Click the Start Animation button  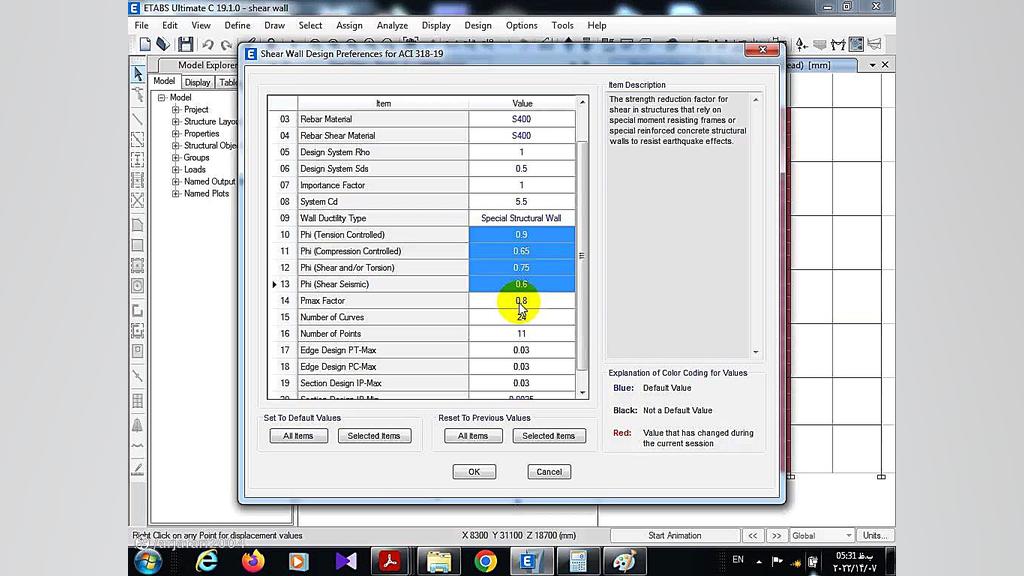tap(675, 536)
